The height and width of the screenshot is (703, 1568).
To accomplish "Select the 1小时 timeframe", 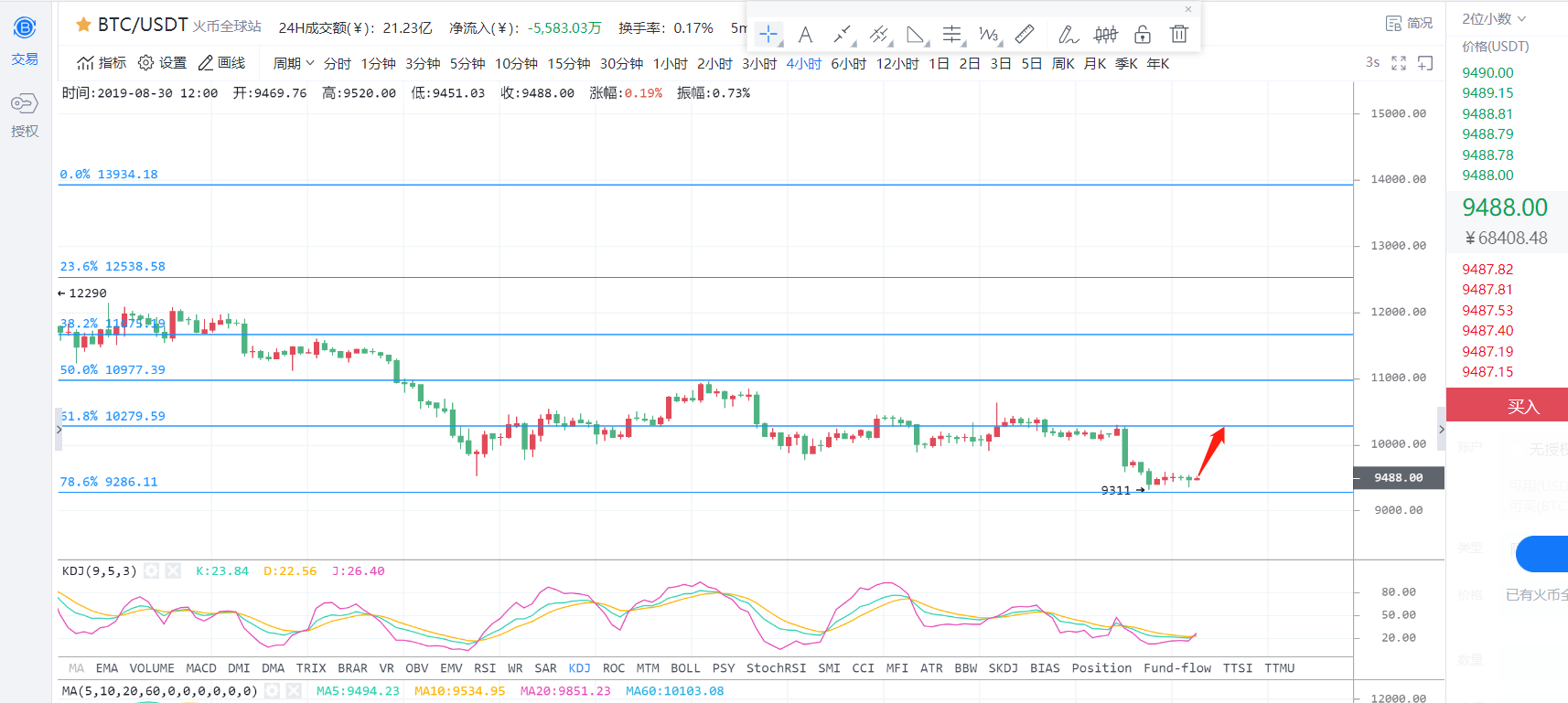I will coord(671,63).
